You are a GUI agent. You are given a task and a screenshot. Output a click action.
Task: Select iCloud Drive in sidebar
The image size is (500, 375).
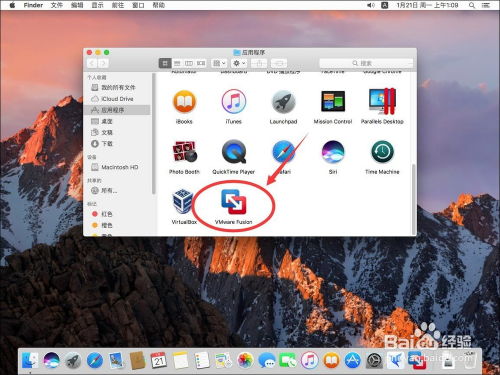118,99
